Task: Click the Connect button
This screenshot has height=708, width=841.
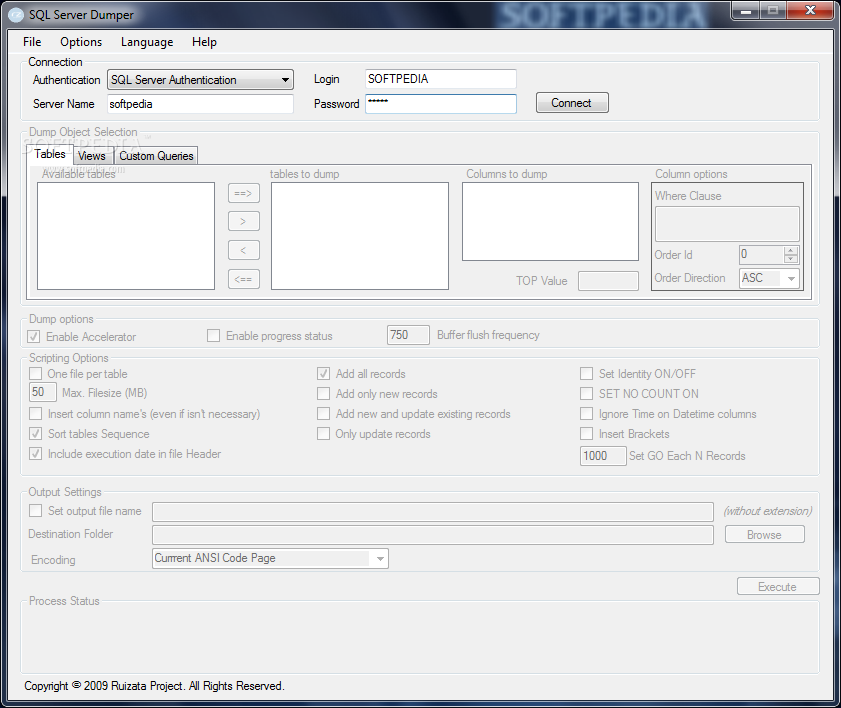Action: 572,103
